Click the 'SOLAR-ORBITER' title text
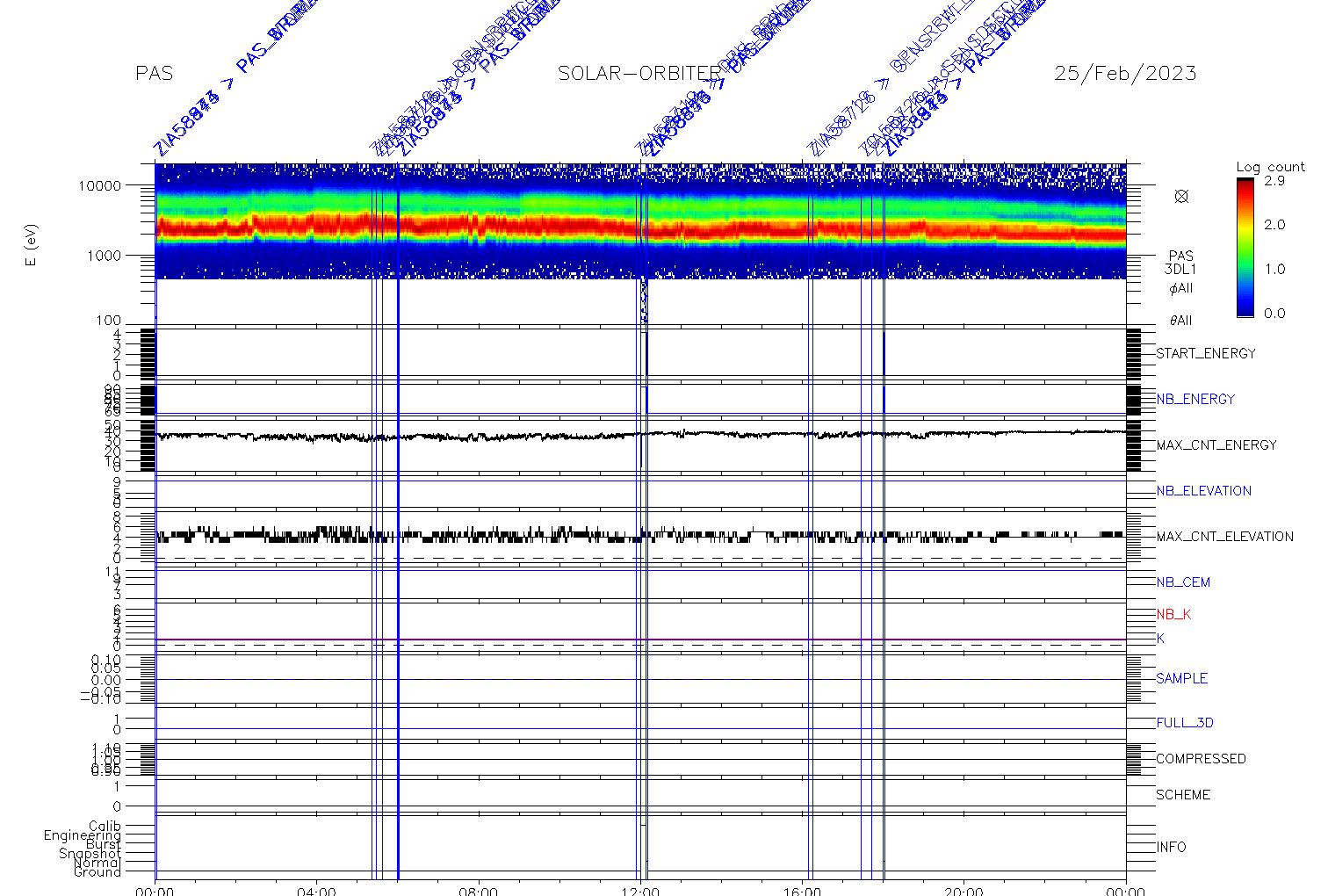The width and height of the screenshot is (1328, 896). click(x=640, y=74)
